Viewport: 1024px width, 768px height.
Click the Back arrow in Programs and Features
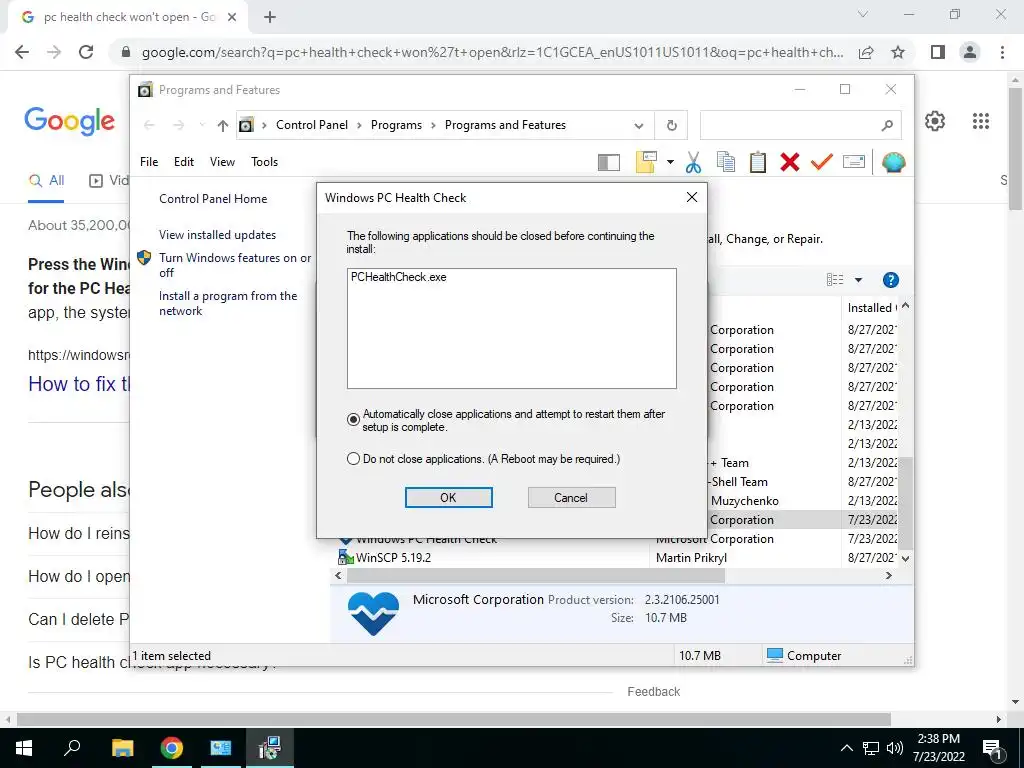tap(149, 125)
